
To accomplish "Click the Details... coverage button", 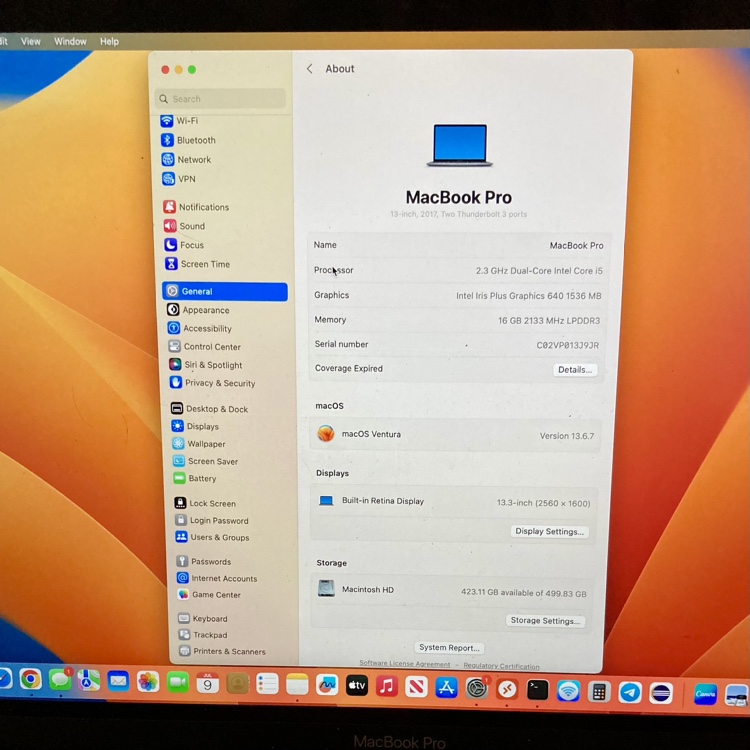I will coord(575,370).
